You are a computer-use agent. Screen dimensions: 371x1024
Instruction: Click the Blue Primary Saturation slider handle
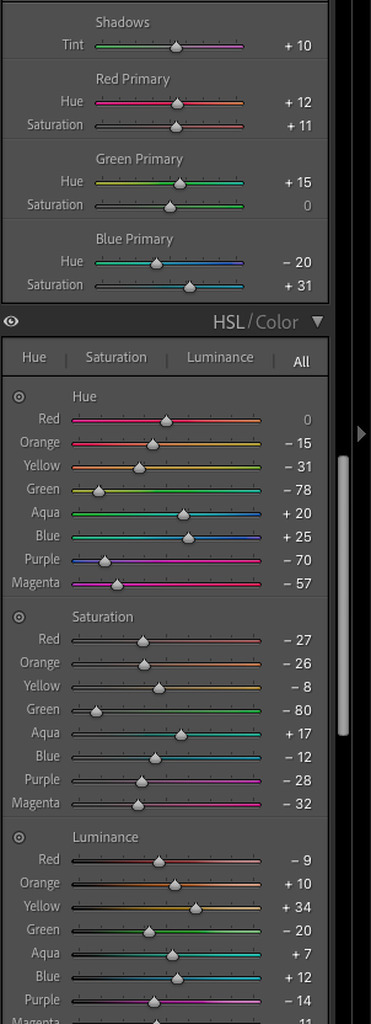pyautogui.click(x=189, y=286)
